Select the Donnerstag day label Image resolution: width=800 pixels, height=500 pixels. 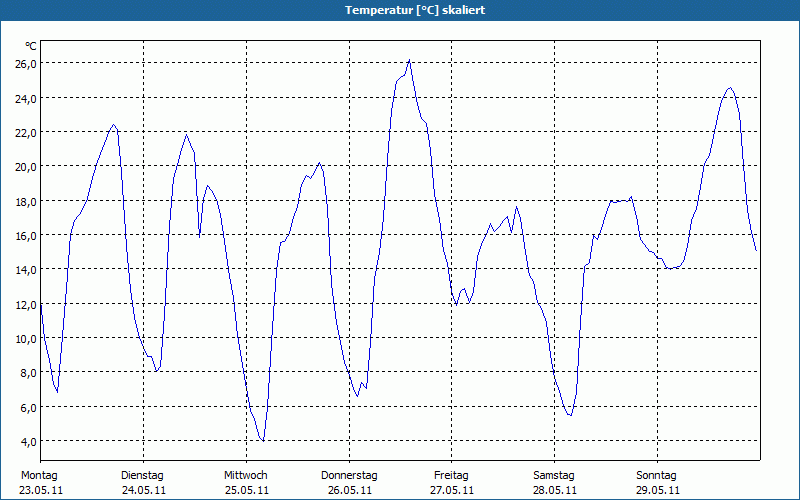[349, 476]
